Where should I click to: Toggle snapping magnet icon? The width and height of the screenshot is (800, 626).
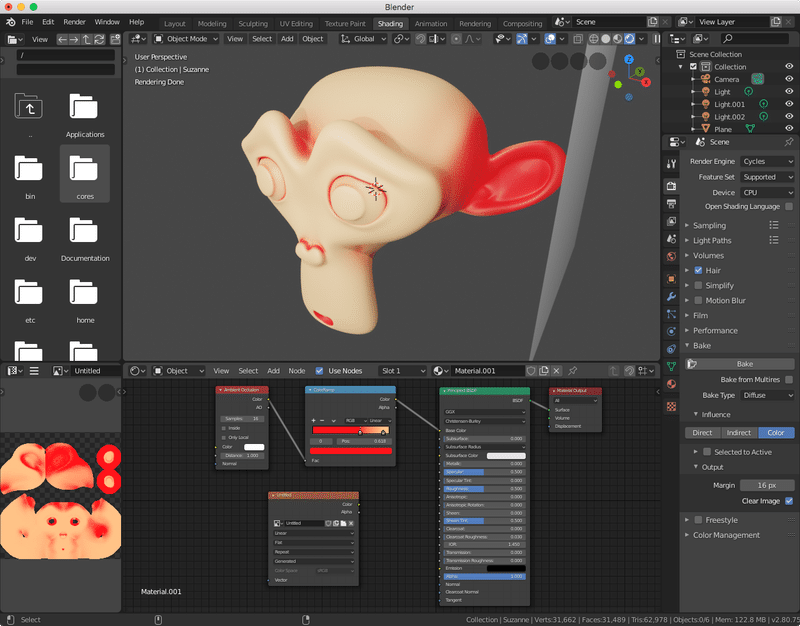click(x=420, y=39)
